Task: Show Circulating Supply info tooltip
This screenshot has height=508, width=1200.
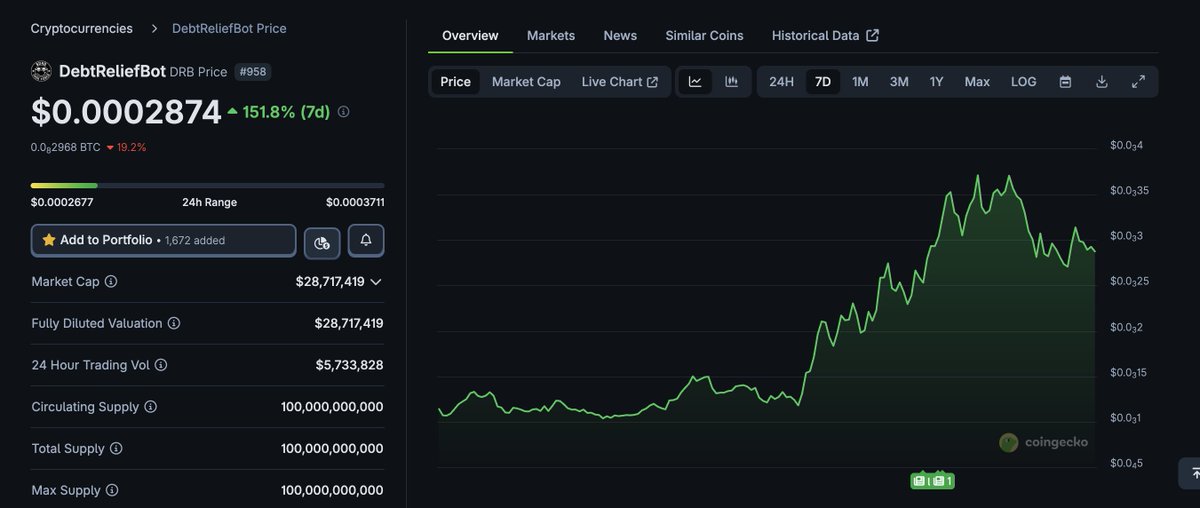Action: click(x=151, y=407)
